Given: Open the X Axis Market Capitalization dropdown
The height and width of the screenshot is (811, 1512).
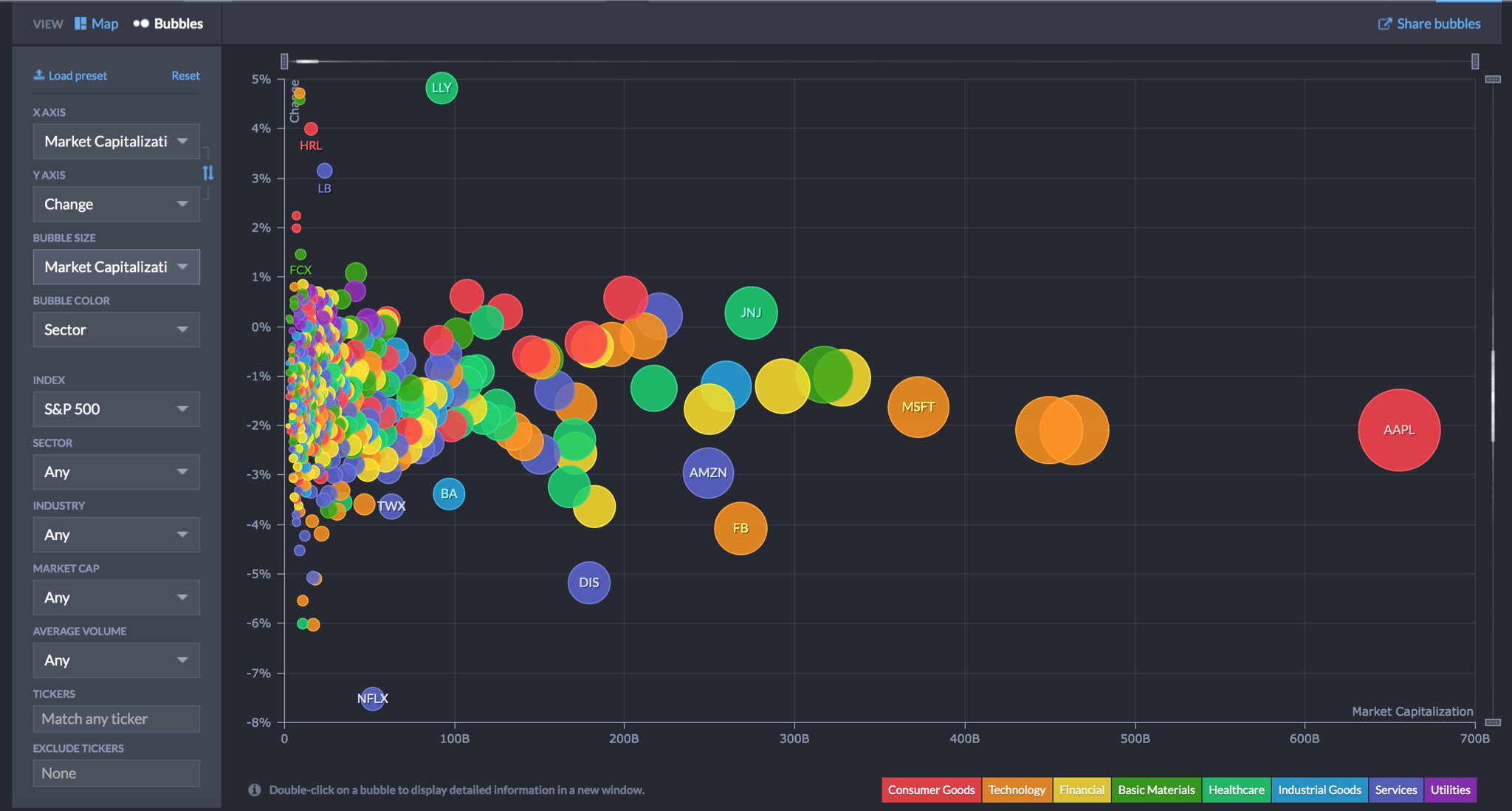Looking at the screenshot, I should [x=116, y=141].
